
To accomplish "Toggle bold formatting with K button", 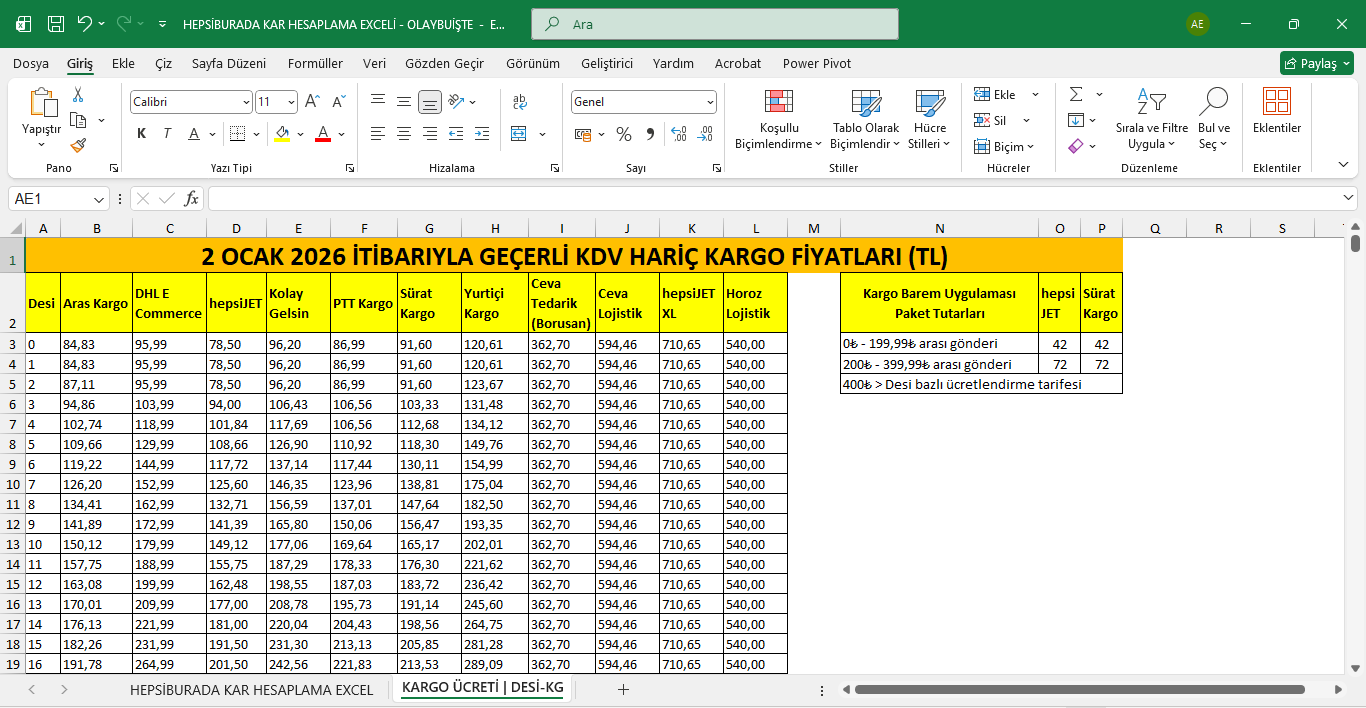I will tap(141, 134).
